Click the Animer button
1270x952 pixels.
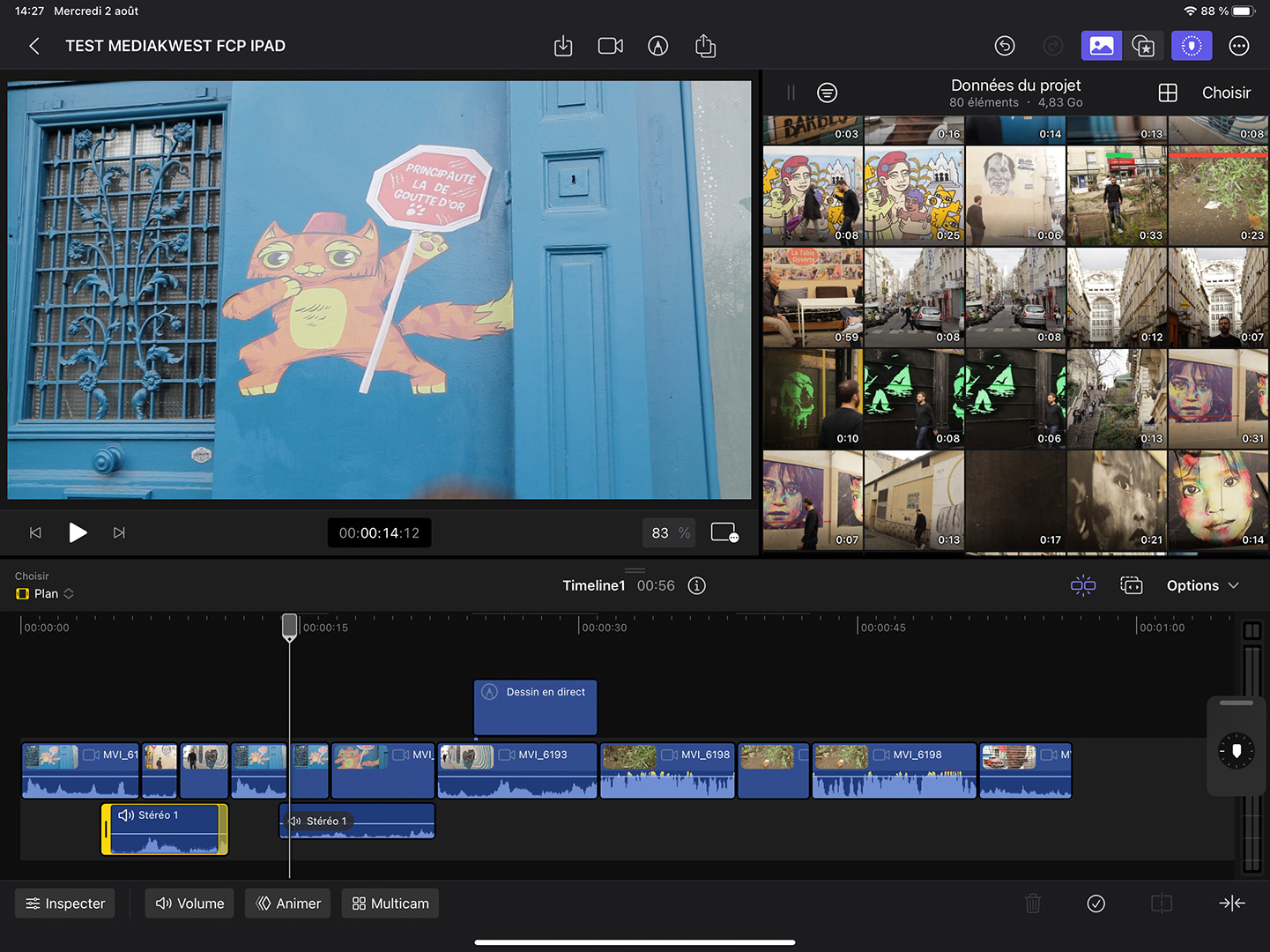point(288,903)
